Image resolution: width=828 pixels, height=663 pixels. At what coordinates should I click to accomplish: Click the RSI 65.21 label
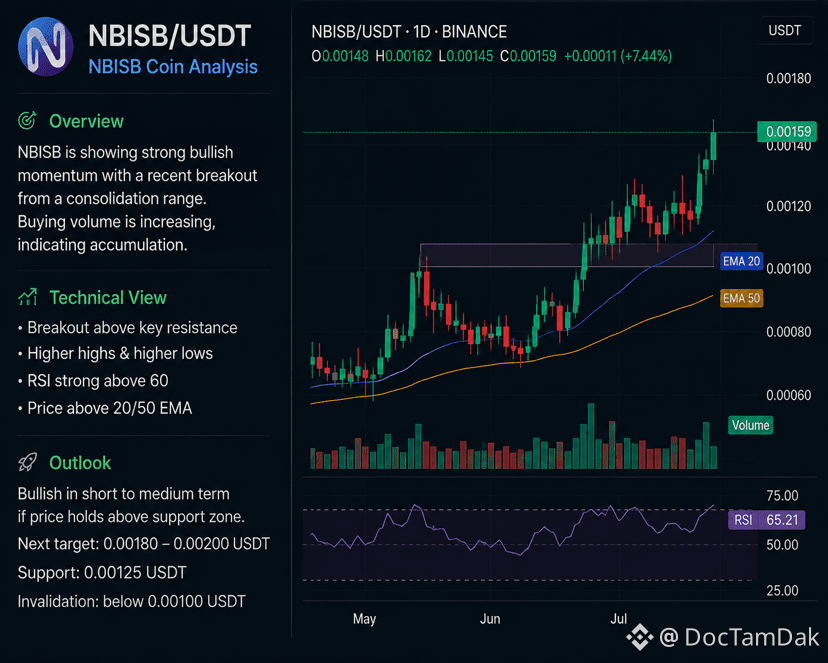pyautogui.click(x=767, y=520)
